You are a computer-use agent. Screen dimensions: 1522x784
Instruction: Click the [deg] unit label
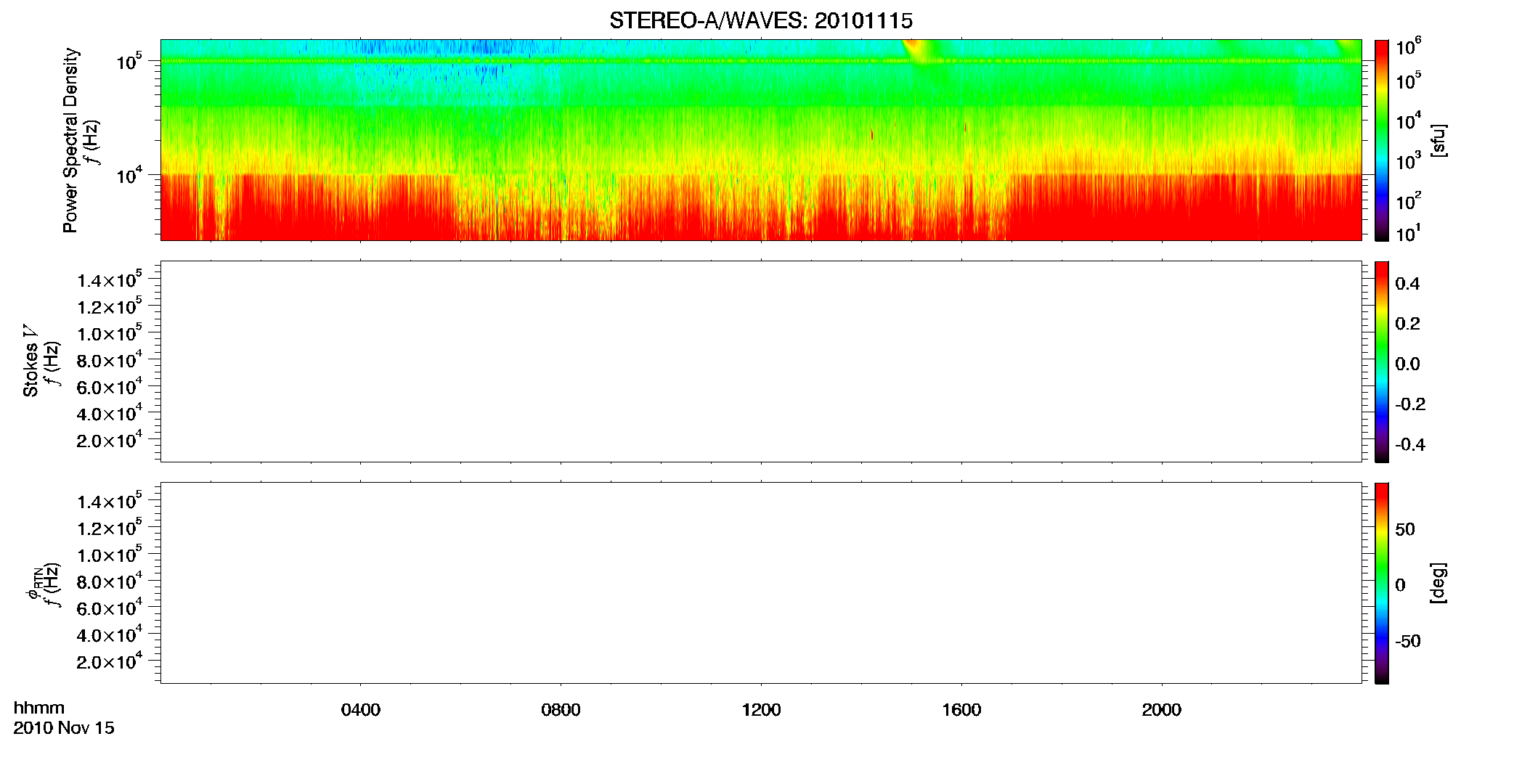[x=1438, y=583]
